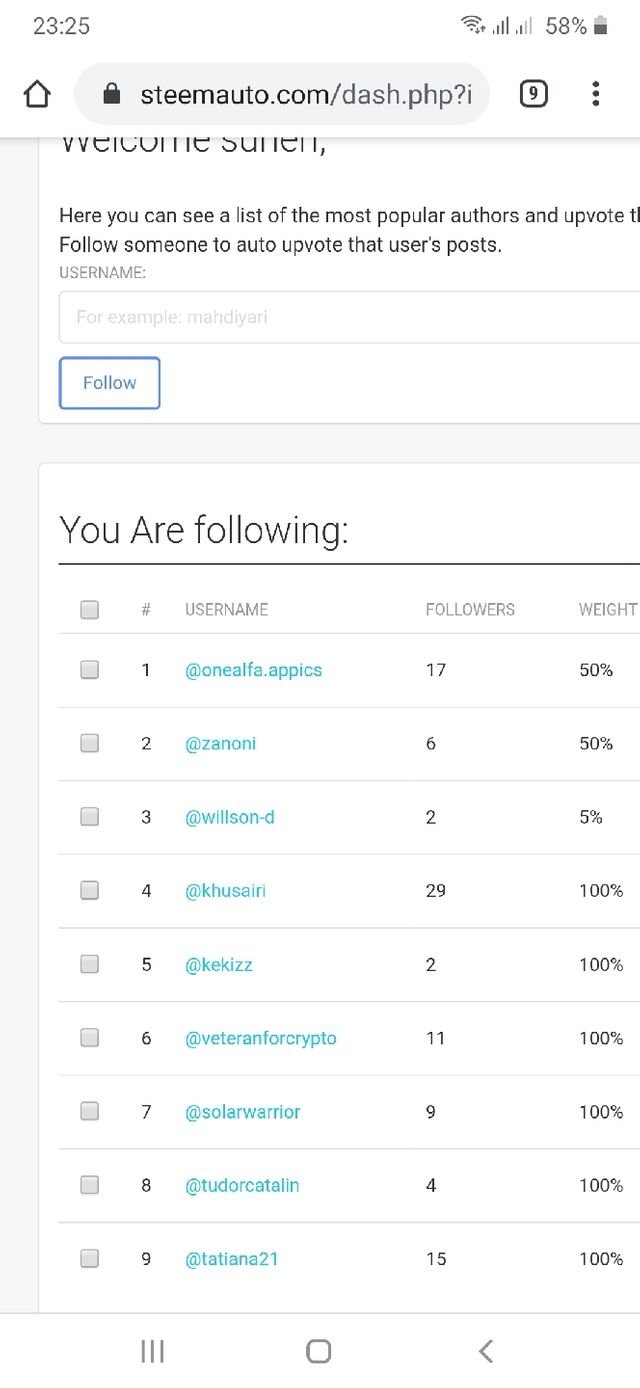The height and width of the screenshot is (1388, 640).
Task: Tap the browser home icon
Action: [x=36, y=94]
